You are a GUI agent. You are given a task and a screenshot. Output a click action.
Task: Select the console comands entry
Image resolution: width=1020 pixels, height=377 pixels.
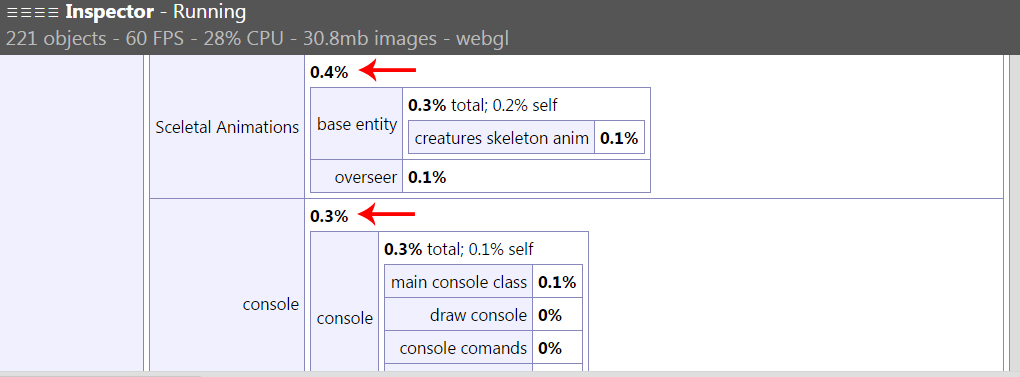(x=463, y=348)
